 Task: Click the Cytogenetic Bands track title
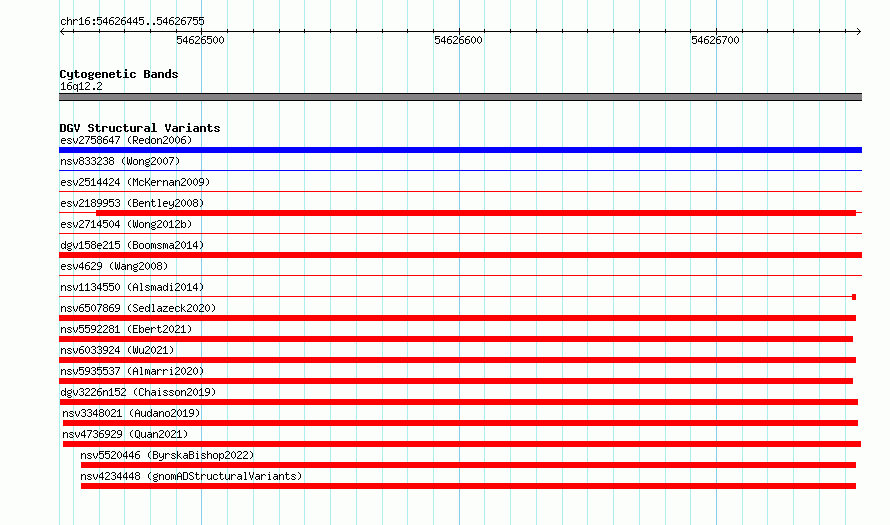tap(119, 74)
